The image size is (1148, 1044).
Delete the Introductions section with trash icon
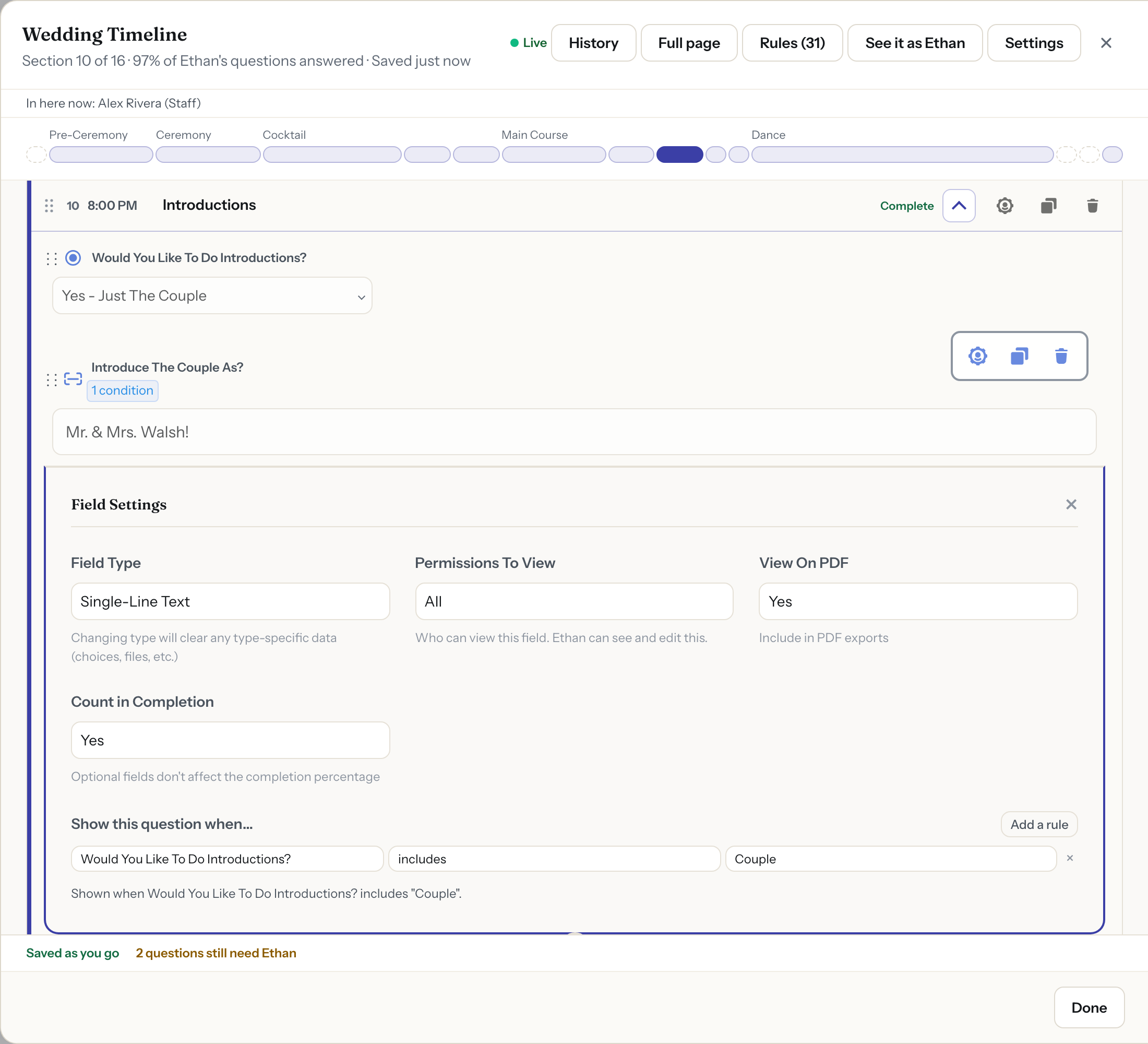[1092, 206]
